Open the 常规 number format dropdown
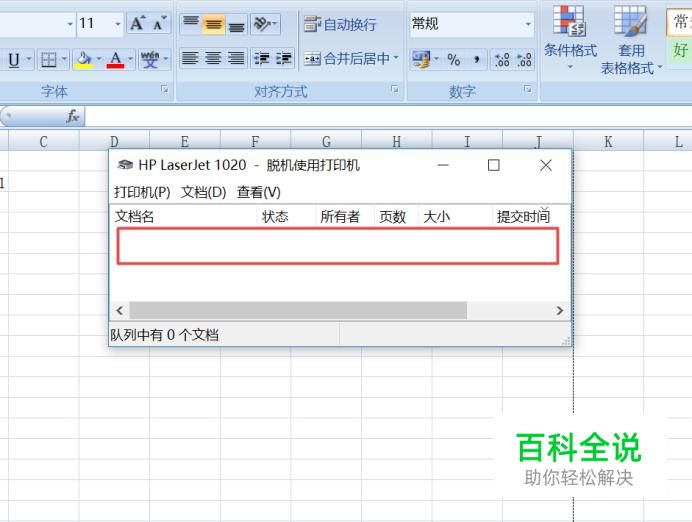This screenshot has height=522, width=692. coord(528,24)
